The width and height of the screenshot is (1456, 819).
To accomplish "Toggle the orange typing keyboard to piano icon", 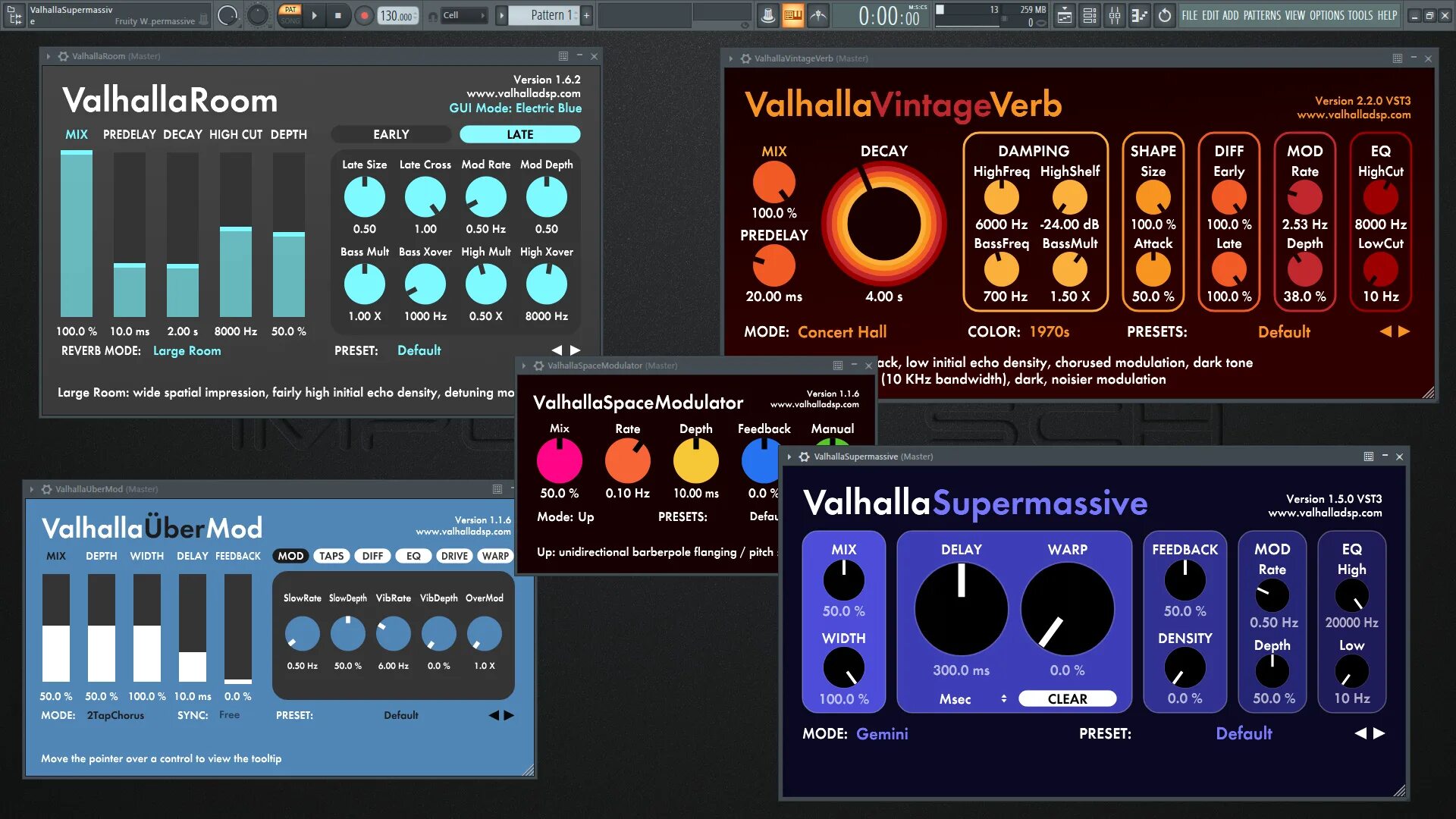I will pos(792,15).
